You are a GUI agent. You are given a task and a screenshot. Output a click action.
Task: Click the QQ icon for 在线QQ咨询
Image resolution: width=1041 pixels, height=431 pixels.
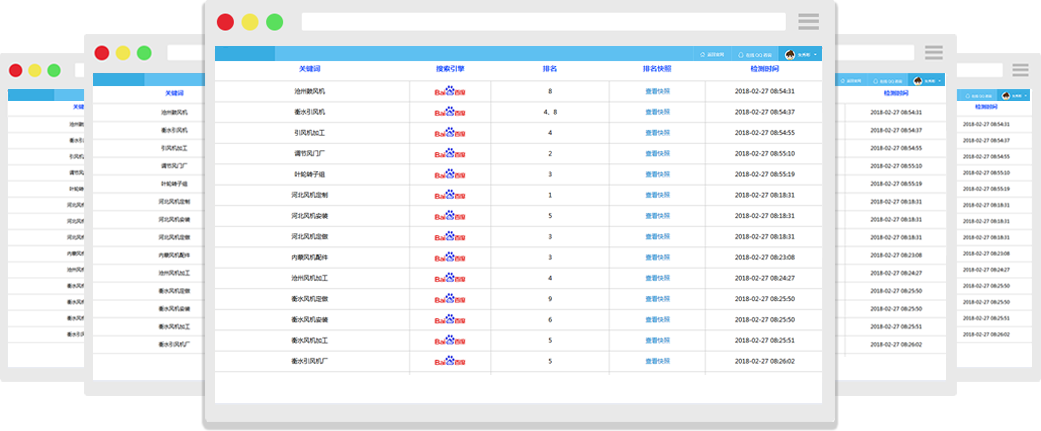click(741, 54)
